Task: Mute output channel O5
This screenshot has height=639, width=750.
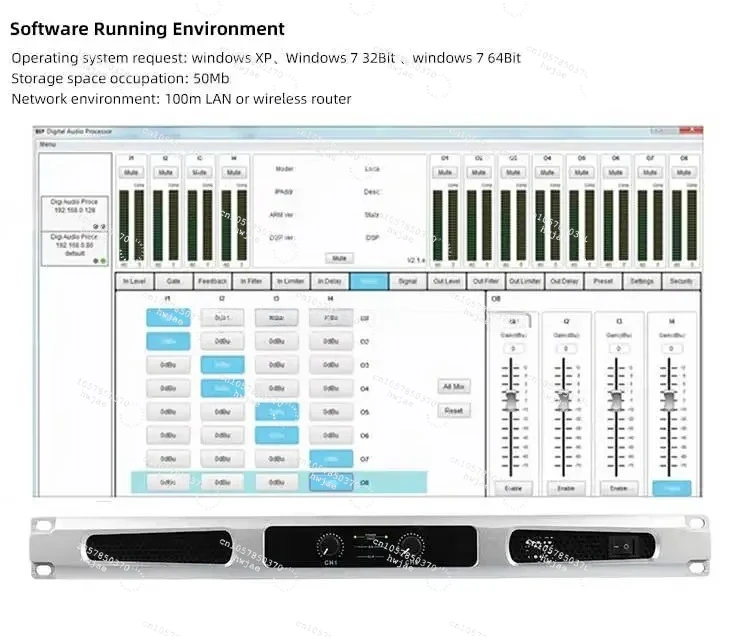Action: pos(582,172)
